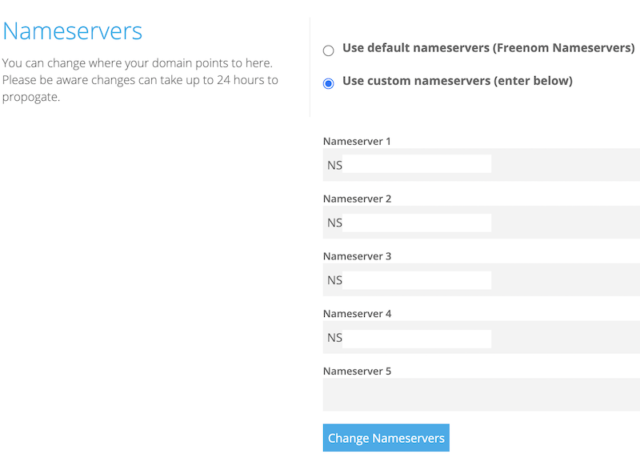Click the Nameserver 1 field label

click(x=357, y=141)
